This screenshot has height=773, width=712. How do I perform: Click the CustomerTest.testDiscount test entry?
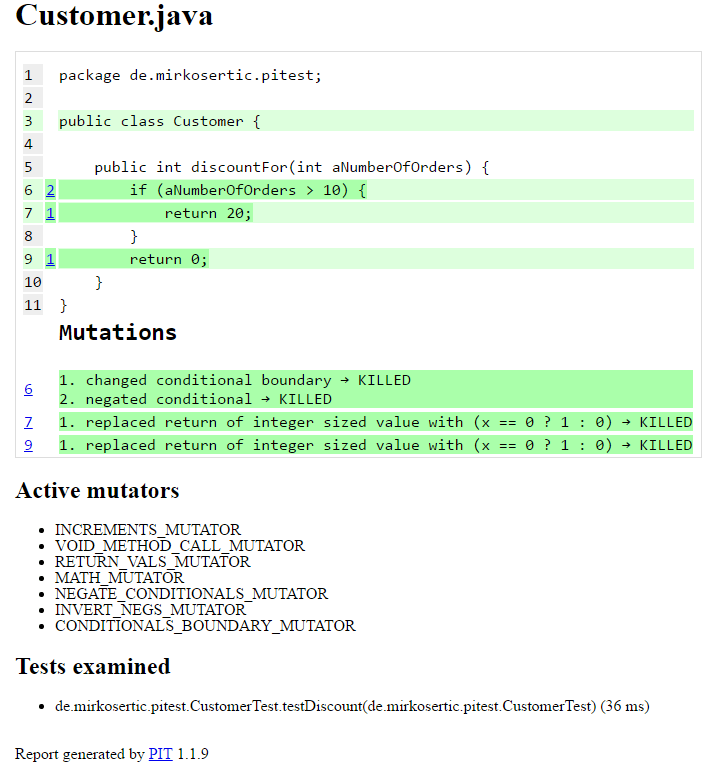coord(352,706)
